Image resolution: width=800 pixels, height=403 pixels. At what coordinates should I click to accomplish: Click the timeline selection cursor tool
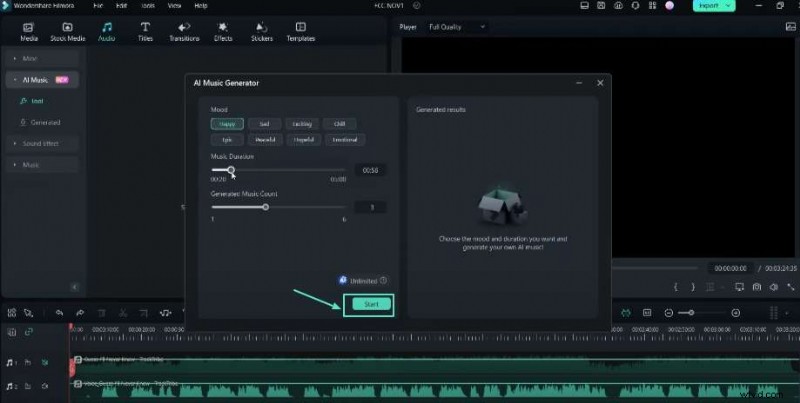pos(29,313)
